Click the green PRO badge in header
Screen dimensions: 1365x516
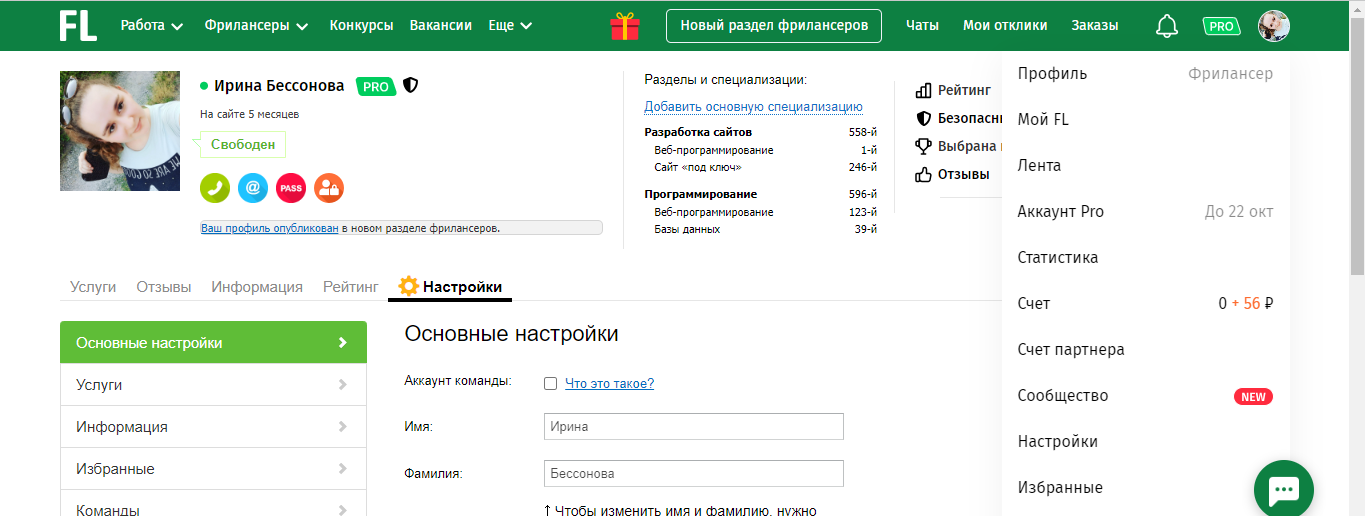(x=1221, y=26)
